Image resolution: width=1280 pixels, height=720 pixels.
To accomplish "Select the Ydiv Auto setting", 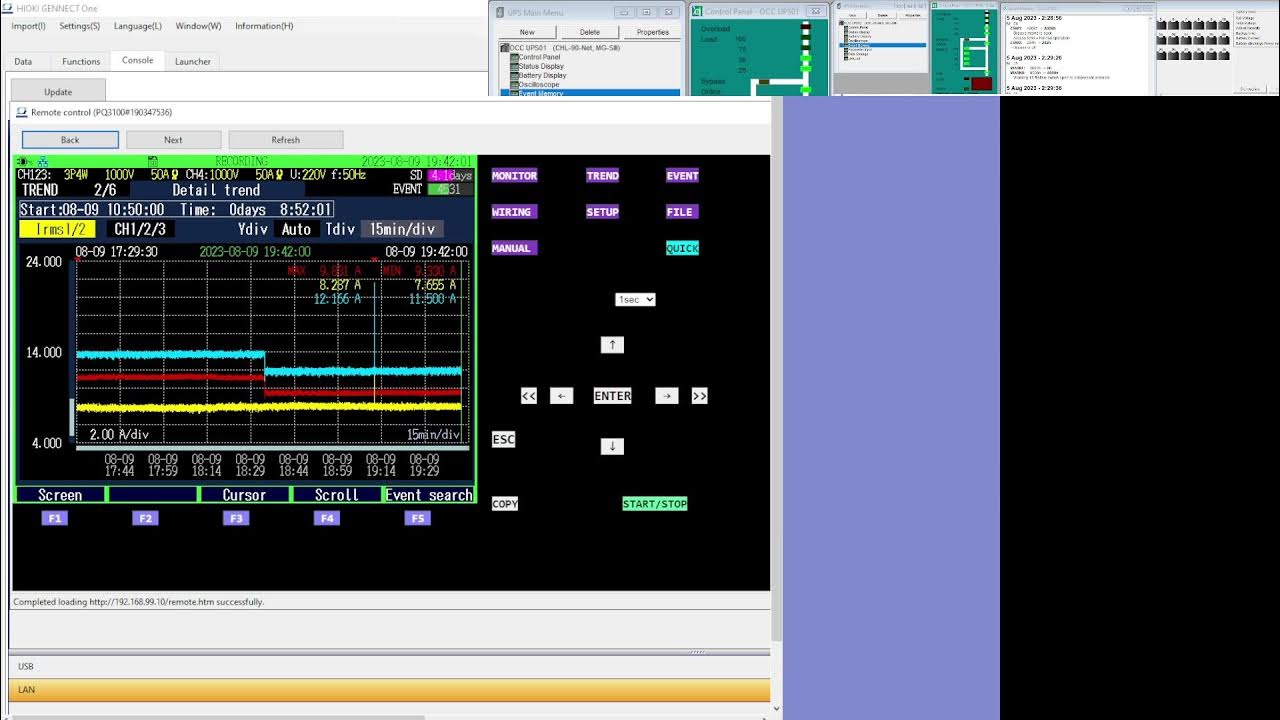I will click(x=296, y=229).
